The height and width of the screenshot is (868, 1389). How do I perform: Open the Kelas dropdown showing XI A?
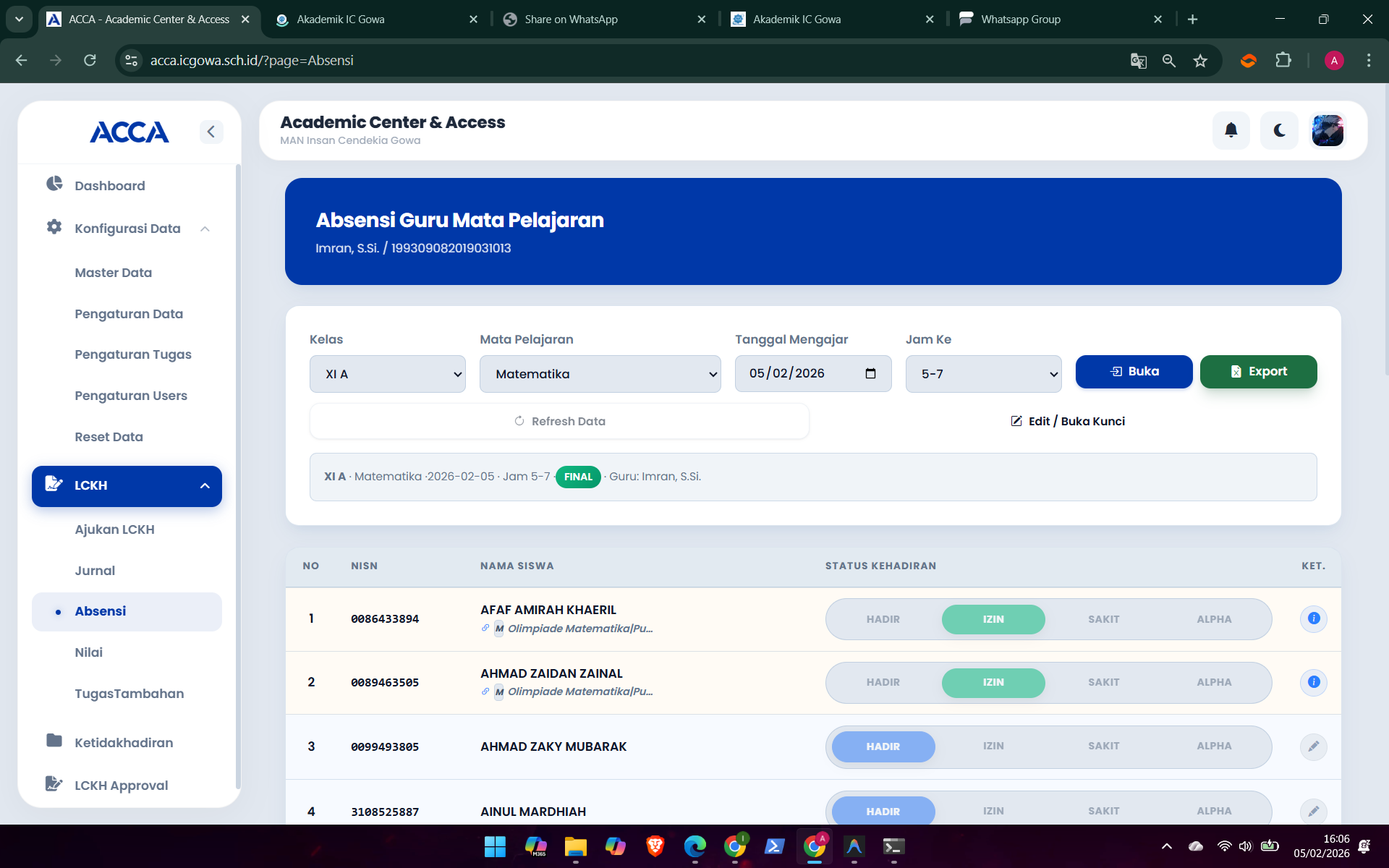point(387,374)
